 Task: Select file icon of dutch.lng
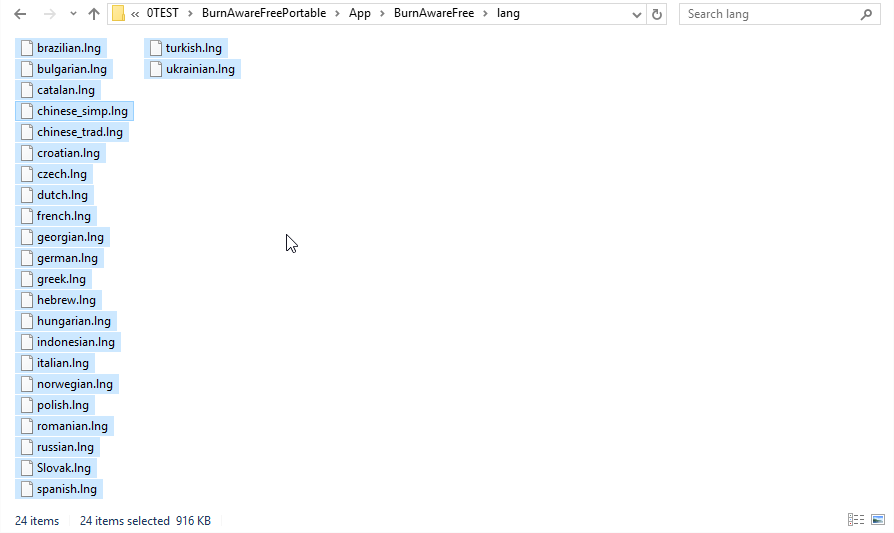pos(27,195)
